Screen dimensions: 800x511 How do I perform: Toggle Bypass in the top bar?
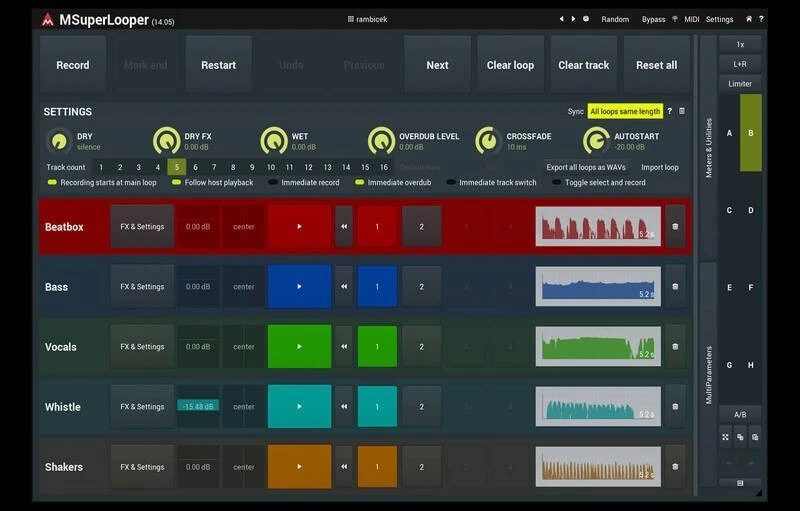point(653,19)
